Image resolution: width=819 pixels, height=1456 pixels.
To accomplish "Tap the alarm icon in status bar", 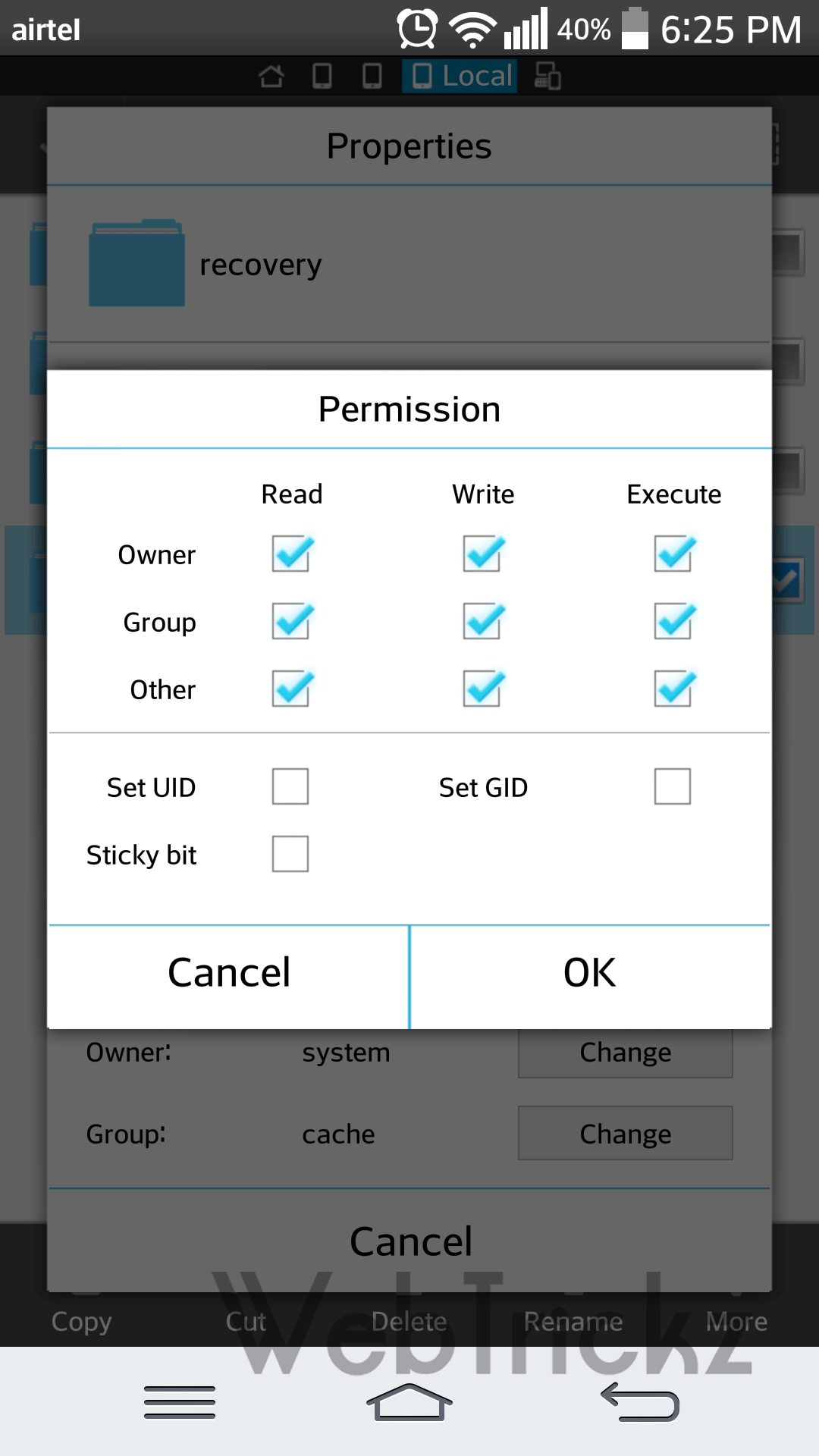I will 417,29.
